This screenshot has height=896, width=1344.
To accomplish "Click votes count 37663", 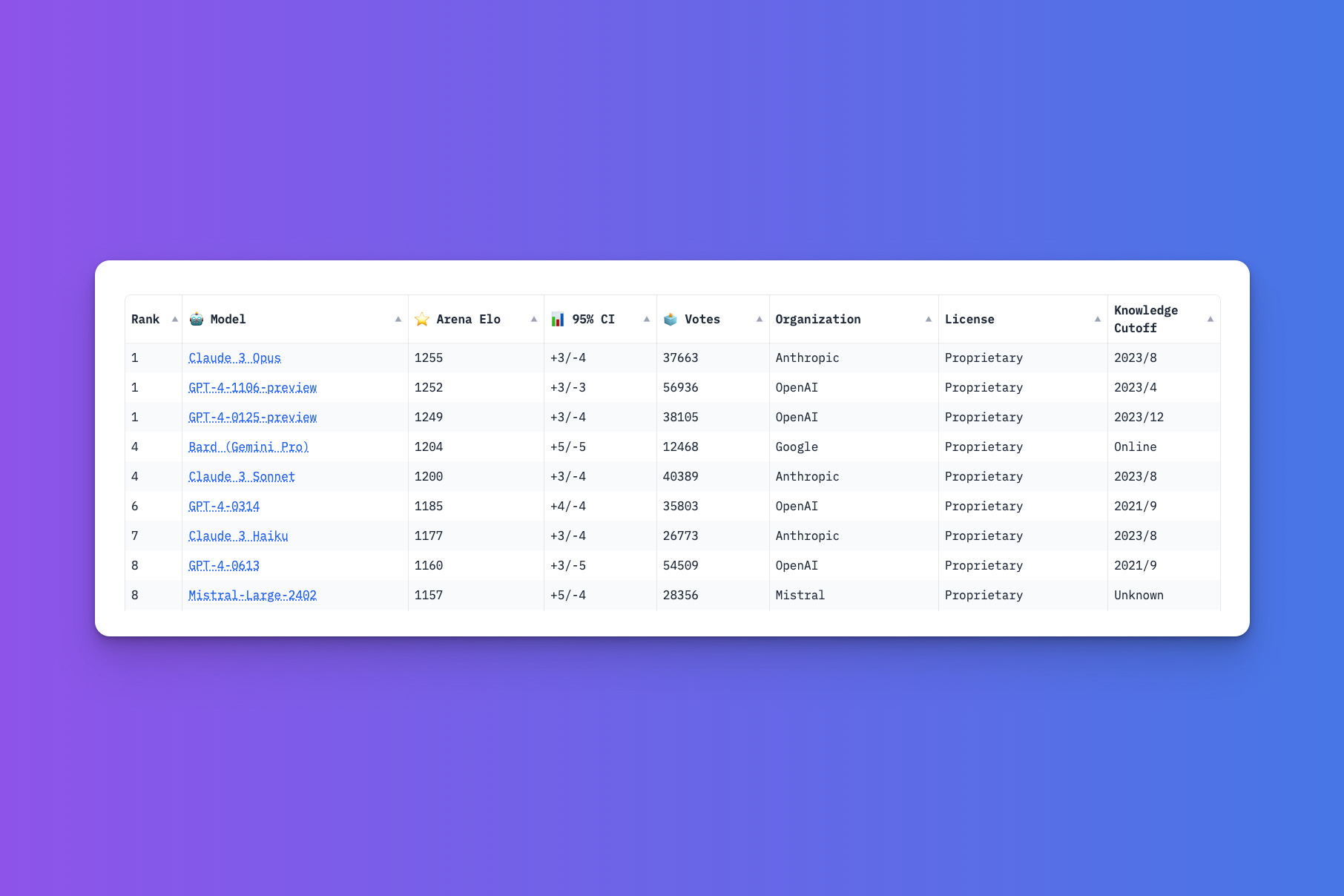I will coord(681,358).
